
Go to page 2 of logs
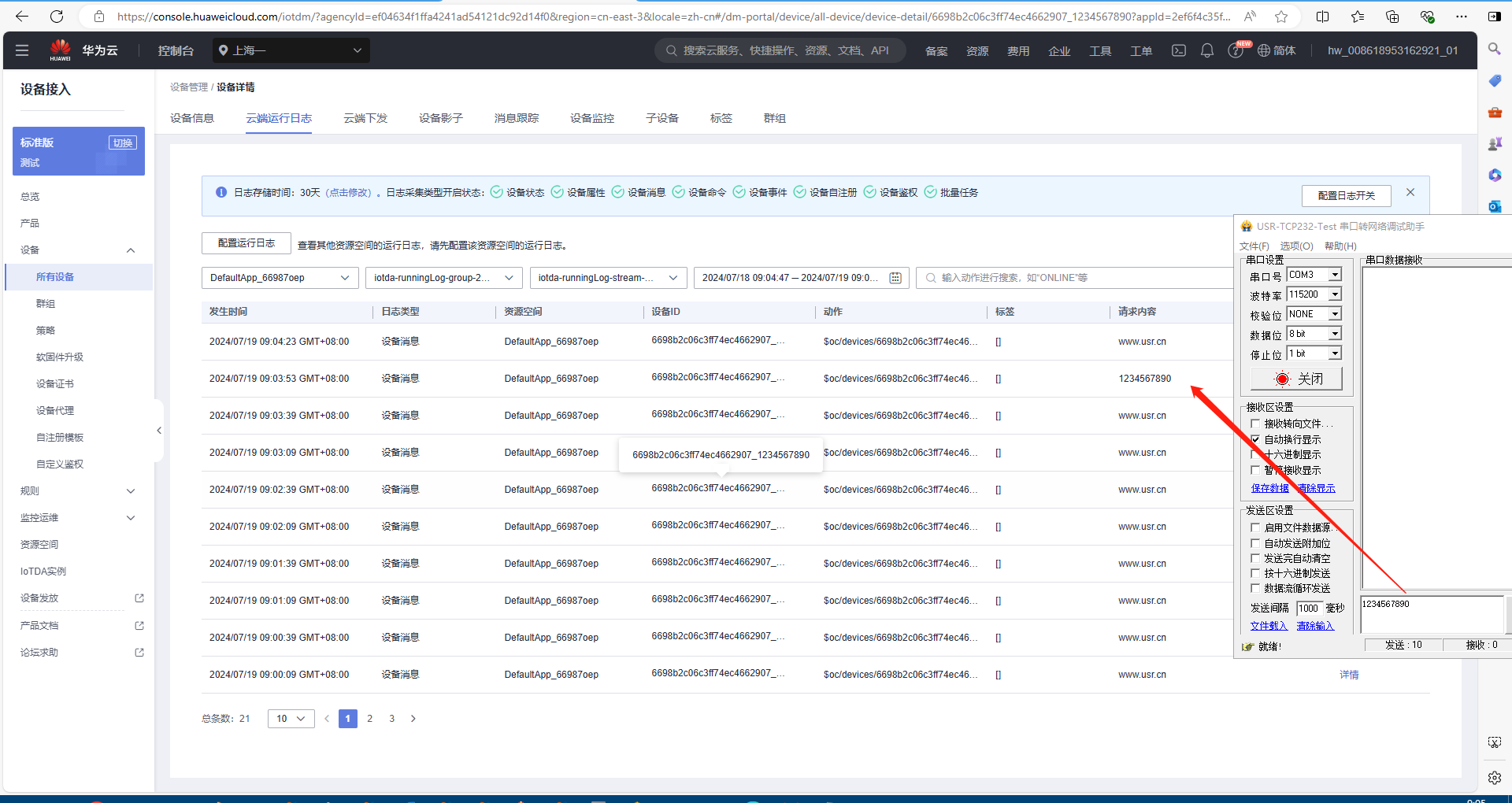(x=369, y=719)
